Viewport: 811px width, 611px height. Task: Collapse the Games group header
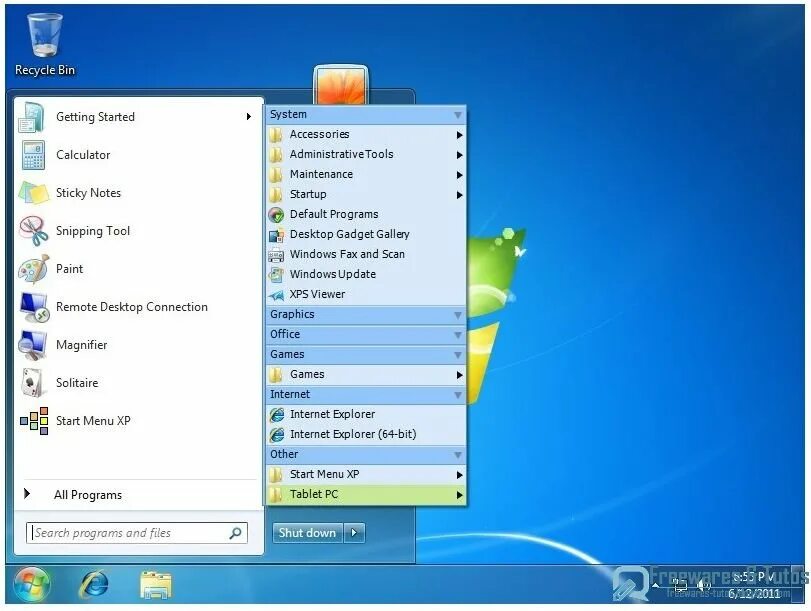coord(366,354)
